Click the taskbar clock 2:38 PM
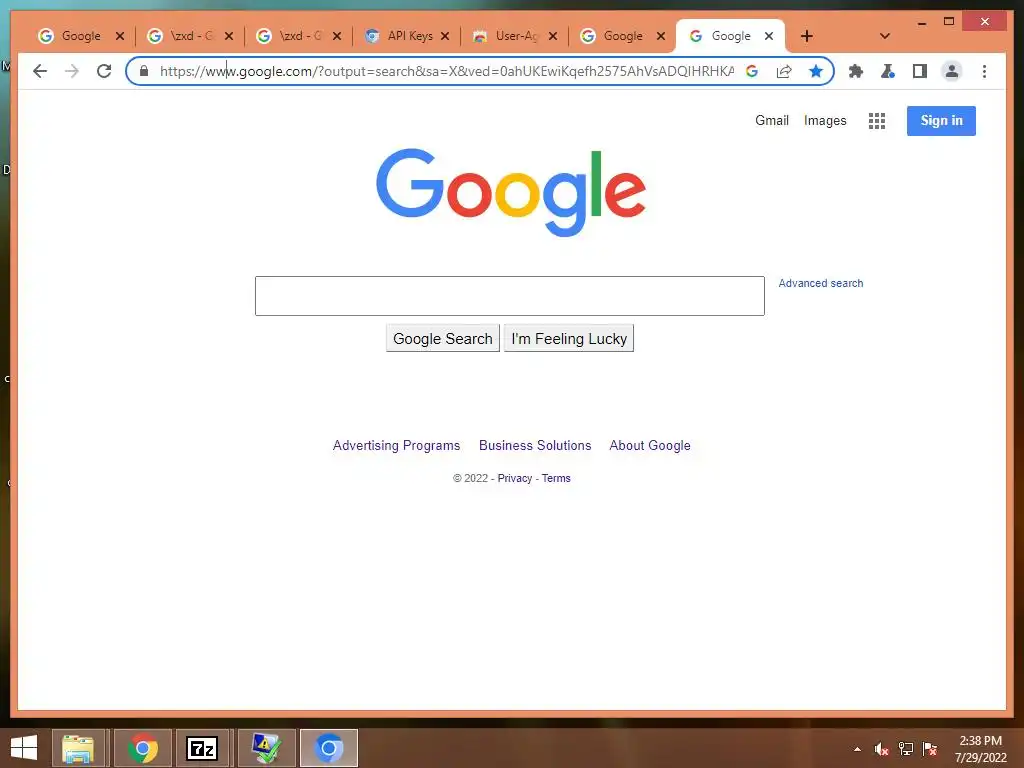Screen dimensions: 1024x768 [980, 741]
